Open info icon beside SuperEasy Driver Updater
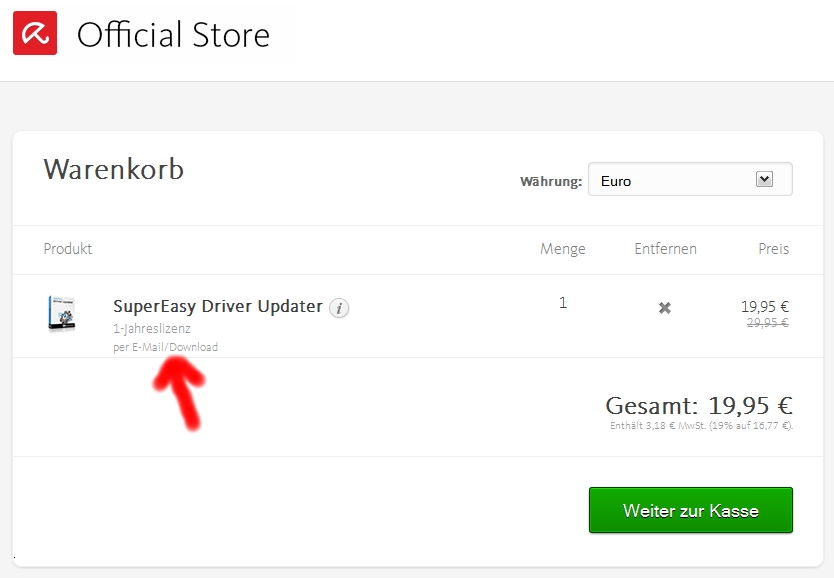The image size is (834, 578). pyautogui.click(x=339, y=308)
